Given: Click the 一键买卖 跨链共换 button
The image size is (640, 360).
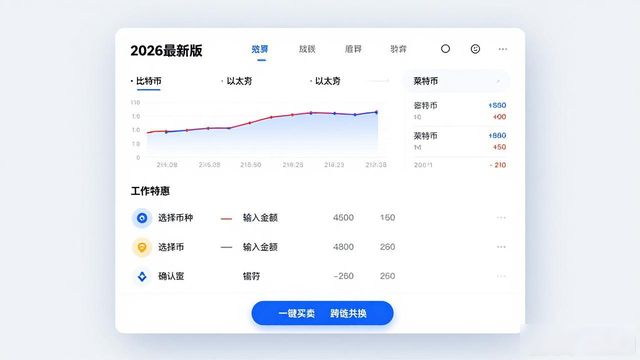Looking at the screenshot, I should [x=322, y=313].
